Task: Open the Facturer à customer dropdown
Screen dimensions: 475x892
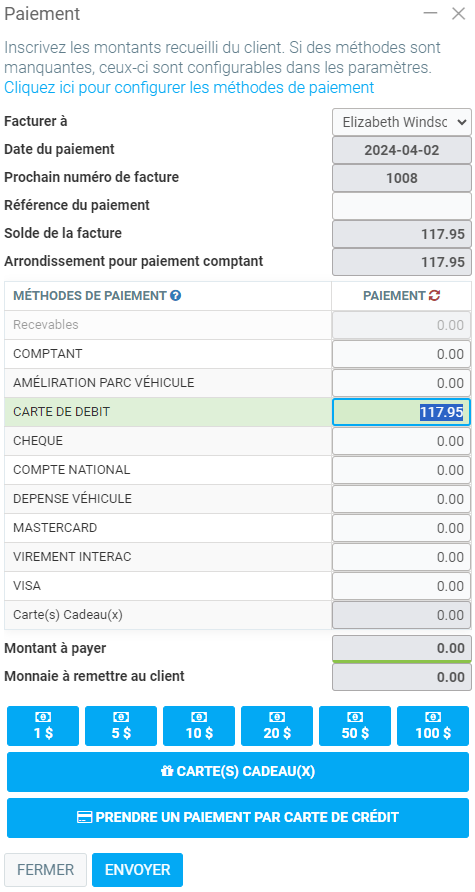Action: point(402,122)
